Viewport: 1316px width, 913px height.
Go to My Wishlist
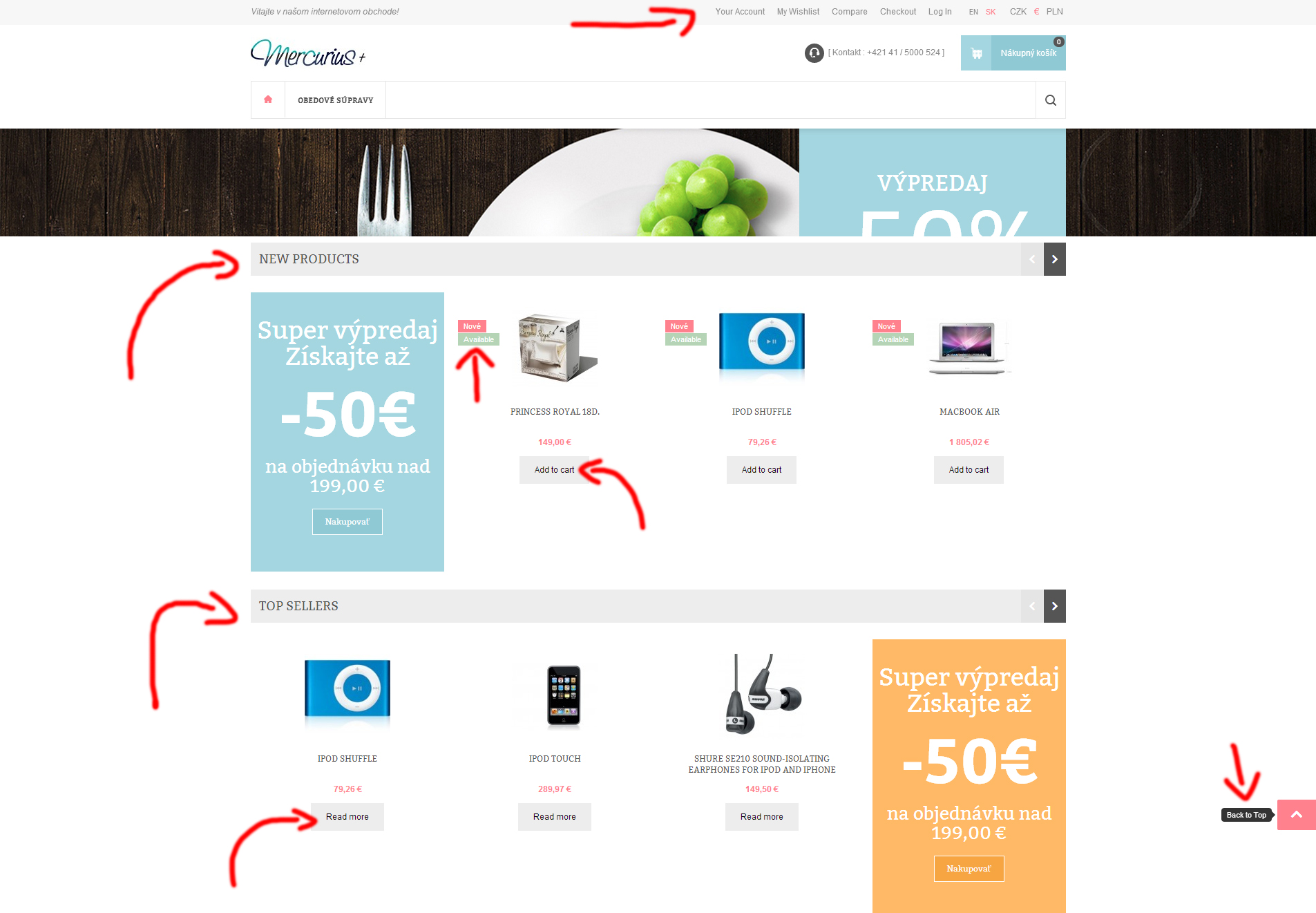(x=798, y=12)
